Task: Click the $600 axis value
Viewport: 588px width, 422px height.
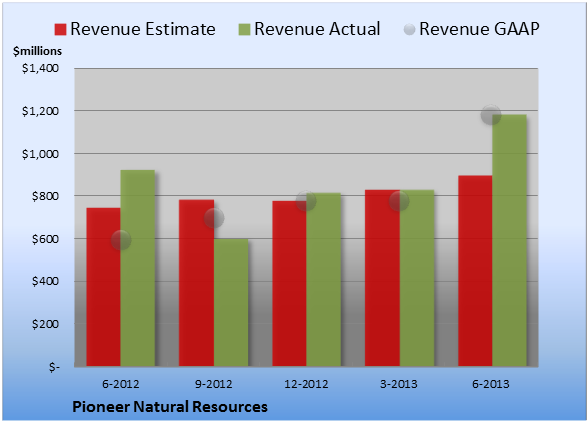Action: pyautogui.click(x=45, y=239)
